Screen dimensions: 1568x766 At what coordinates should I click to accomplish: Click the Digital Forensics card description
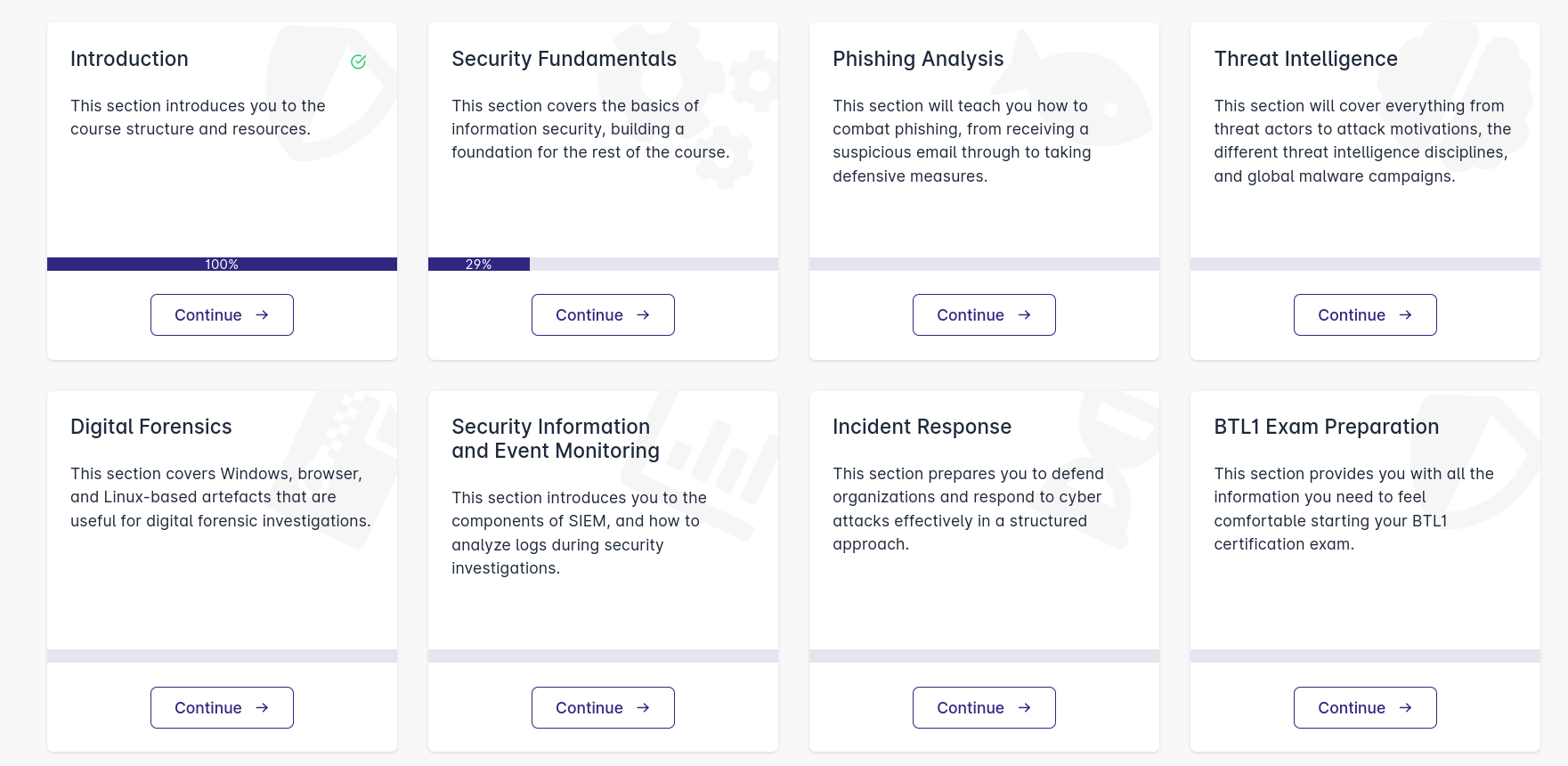220,497
